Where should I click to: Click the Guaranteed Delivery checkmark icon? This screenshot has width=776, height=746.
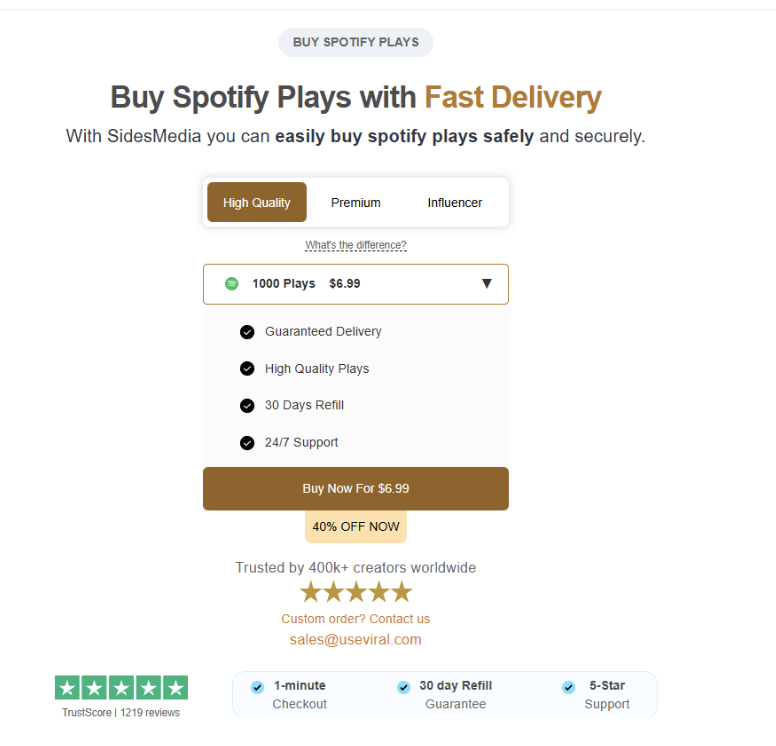click(247, 332)
